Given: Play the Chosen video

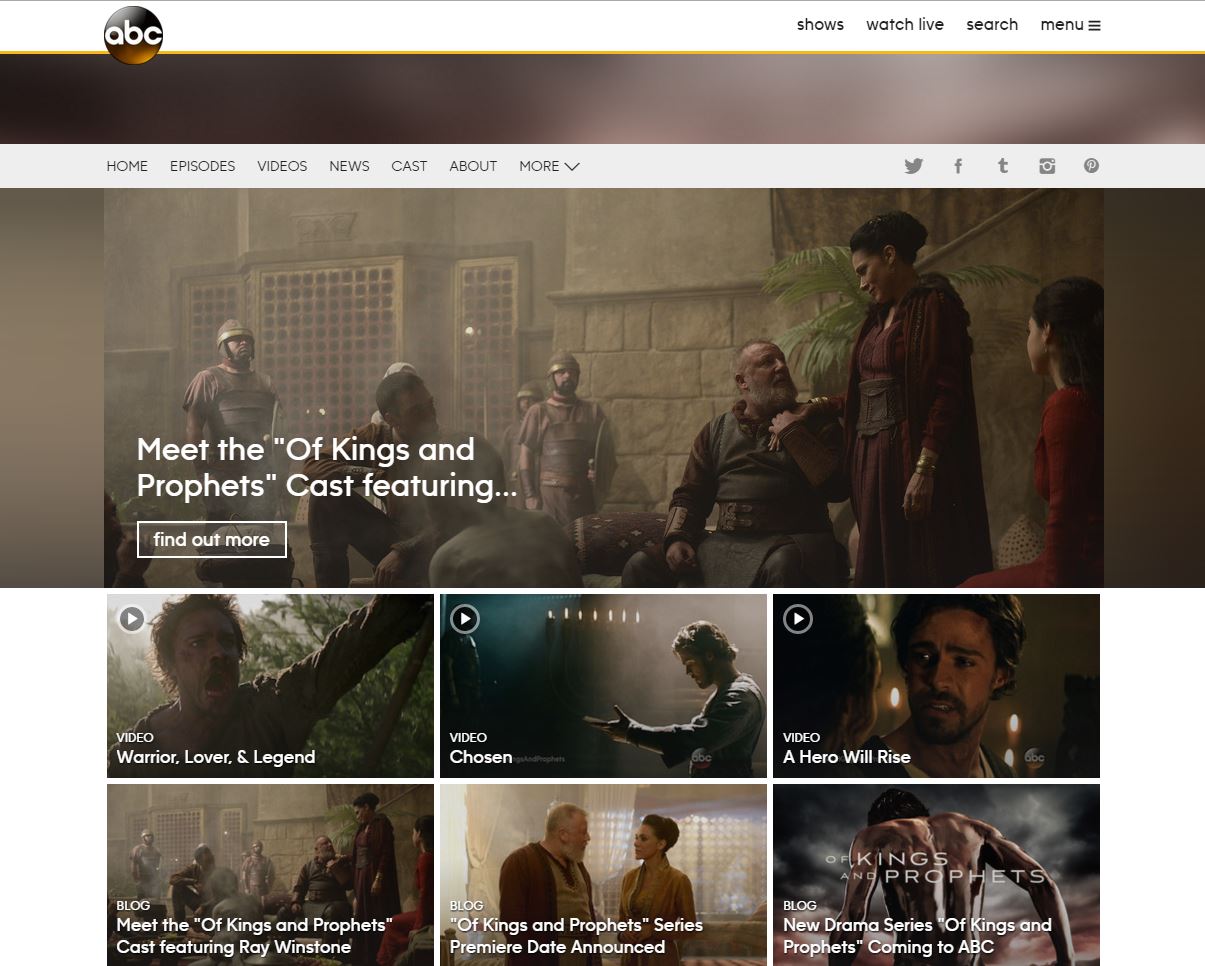Looking at the screenshot, I should (465, 619).
